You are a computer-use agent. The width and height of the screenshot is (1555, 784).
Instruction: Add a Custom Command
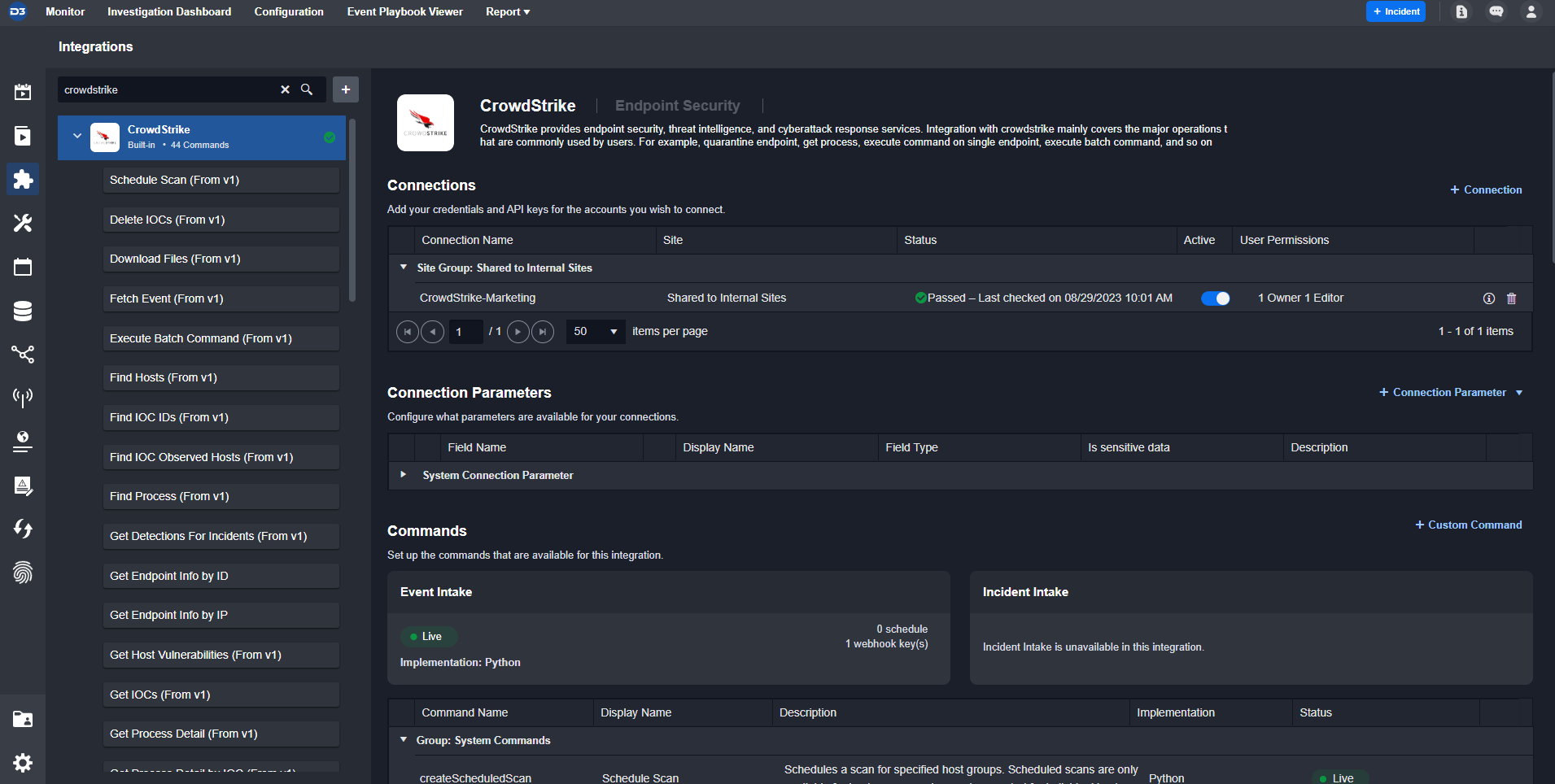[1468, 525]
